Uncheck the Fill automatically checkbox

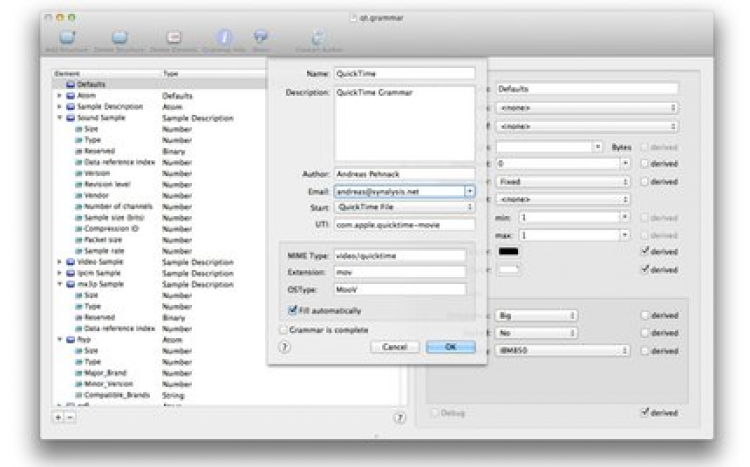coord(293,310)
